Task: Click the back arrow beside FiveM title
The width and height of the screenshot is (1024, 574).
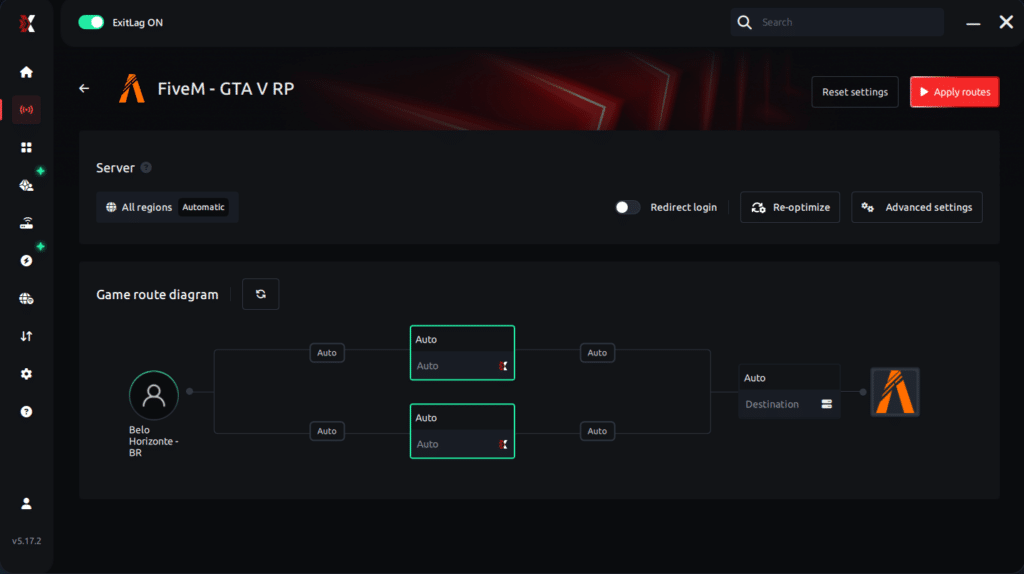Action: coord(84,89)
